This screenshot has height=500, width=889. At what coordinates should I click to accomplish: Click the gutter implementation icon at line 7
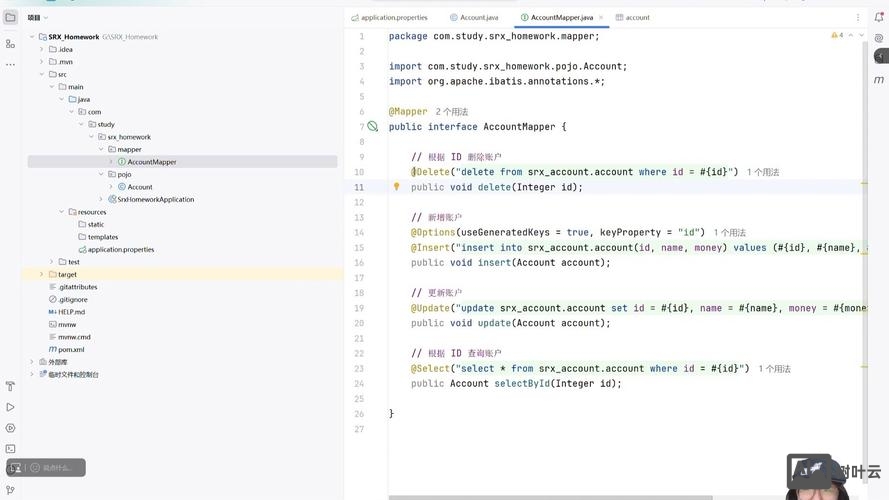(x=372, y=127)
